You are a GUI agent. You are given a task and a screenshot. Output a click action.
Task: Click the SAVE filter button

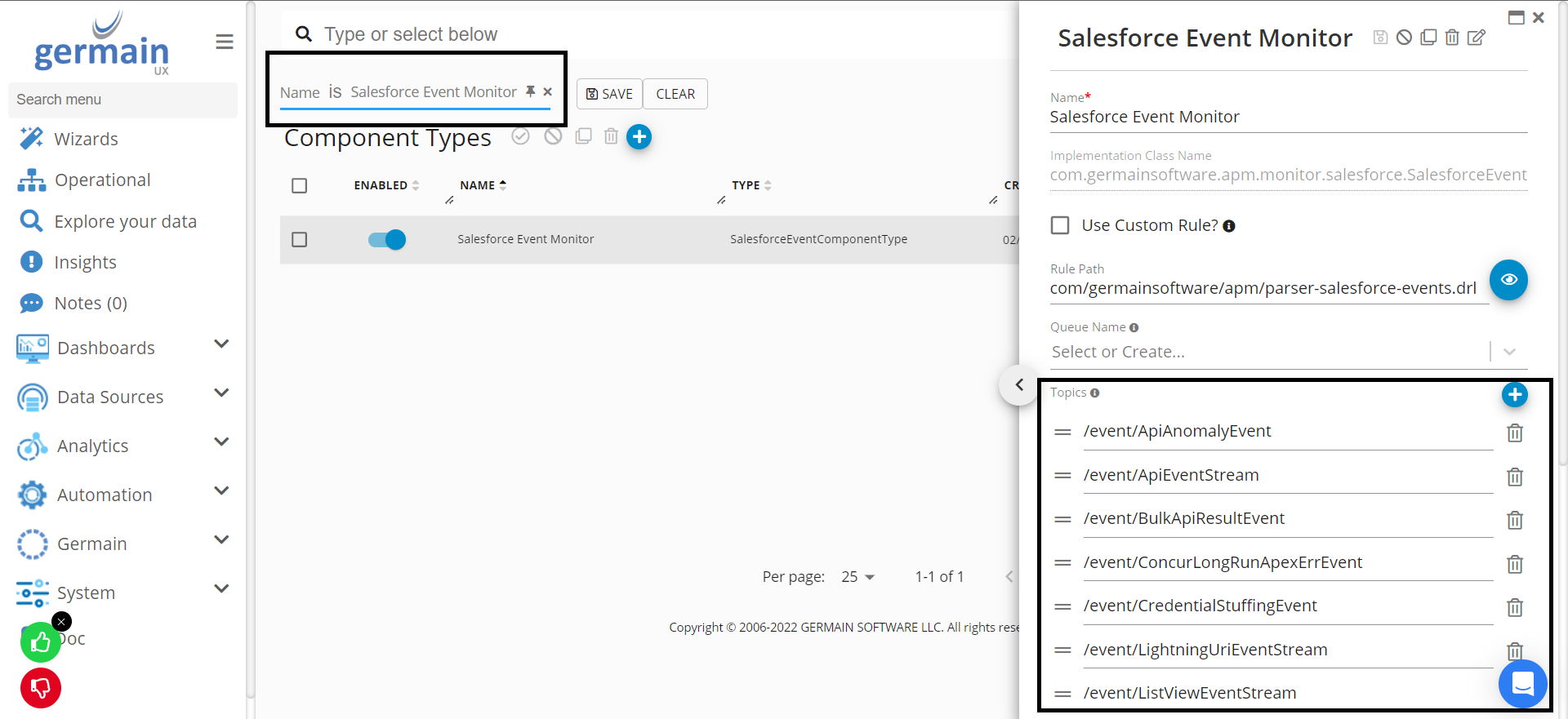pos(609,94)
